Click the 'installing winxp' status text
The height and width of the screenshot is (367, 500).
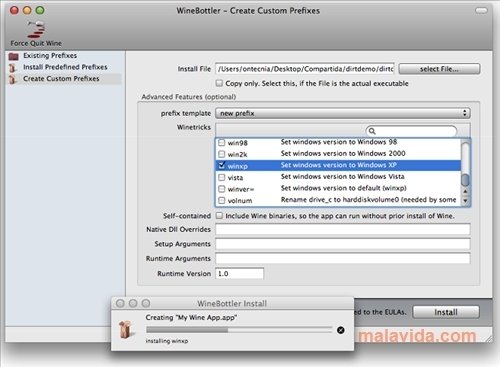167,341
